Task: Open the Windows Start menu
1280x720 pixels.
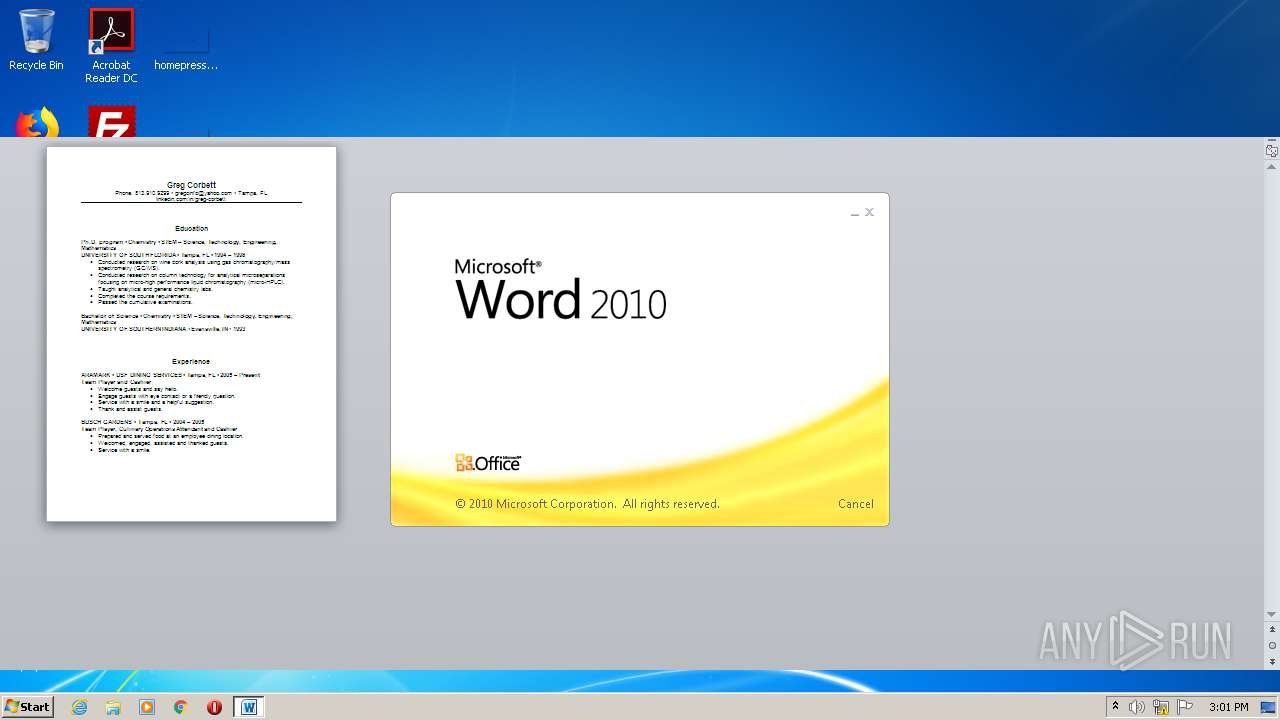Action: pyautogui.click(x=27, y=706)
